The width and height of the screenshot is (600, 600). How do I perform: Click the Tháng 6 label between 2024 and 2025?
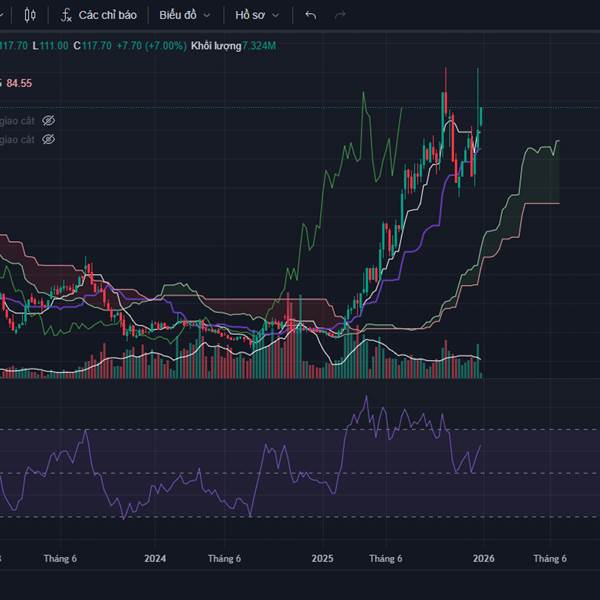(225, 559)
